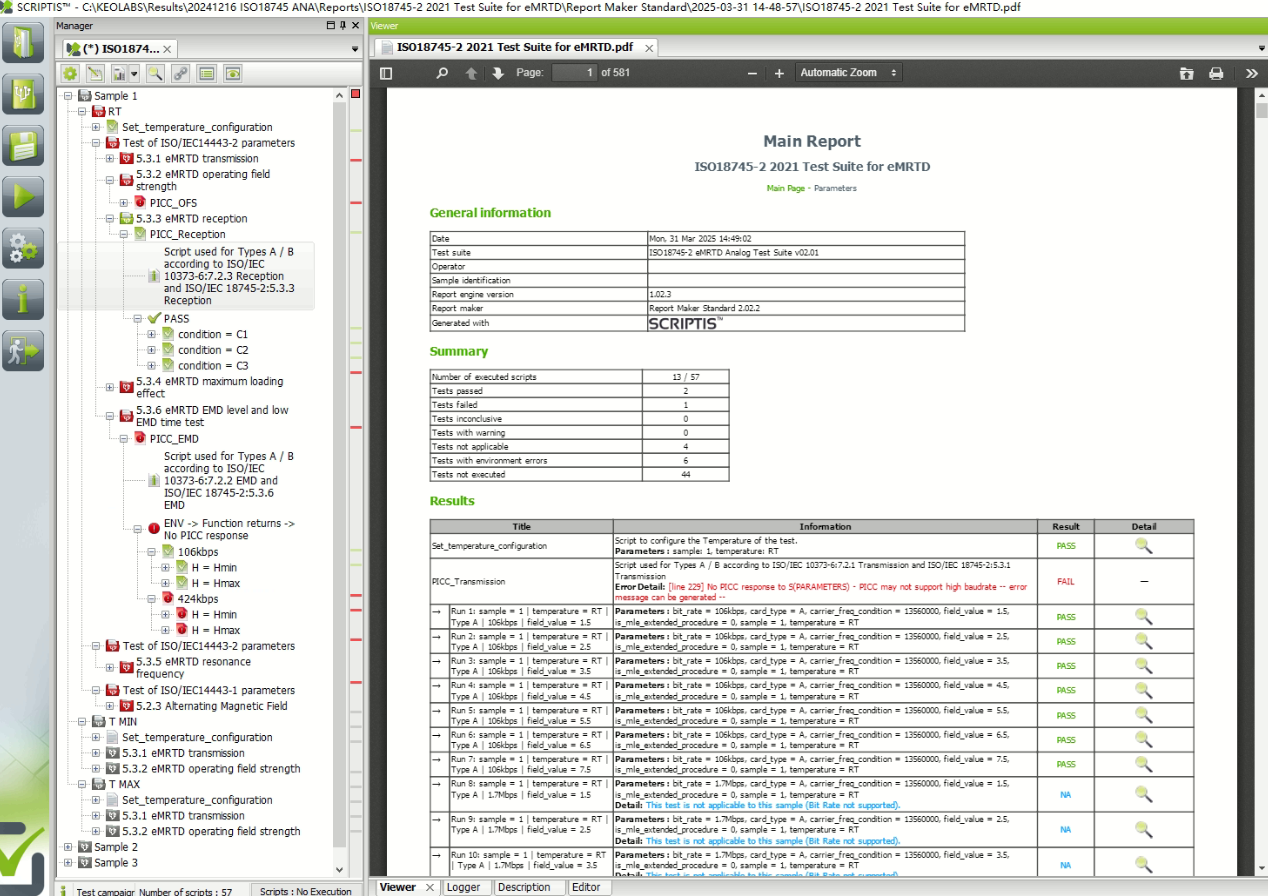Pin the Manager panel with pushpin icon

click(x=343, y=25)
